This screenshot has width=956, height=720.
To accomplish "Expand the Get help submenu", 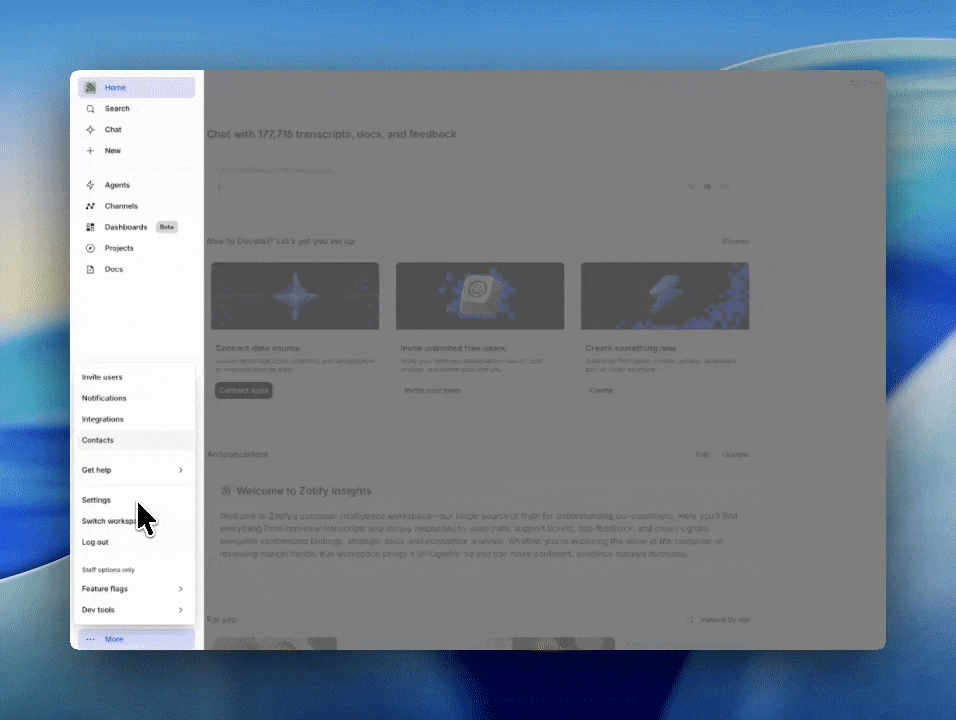I will point(134,470).
